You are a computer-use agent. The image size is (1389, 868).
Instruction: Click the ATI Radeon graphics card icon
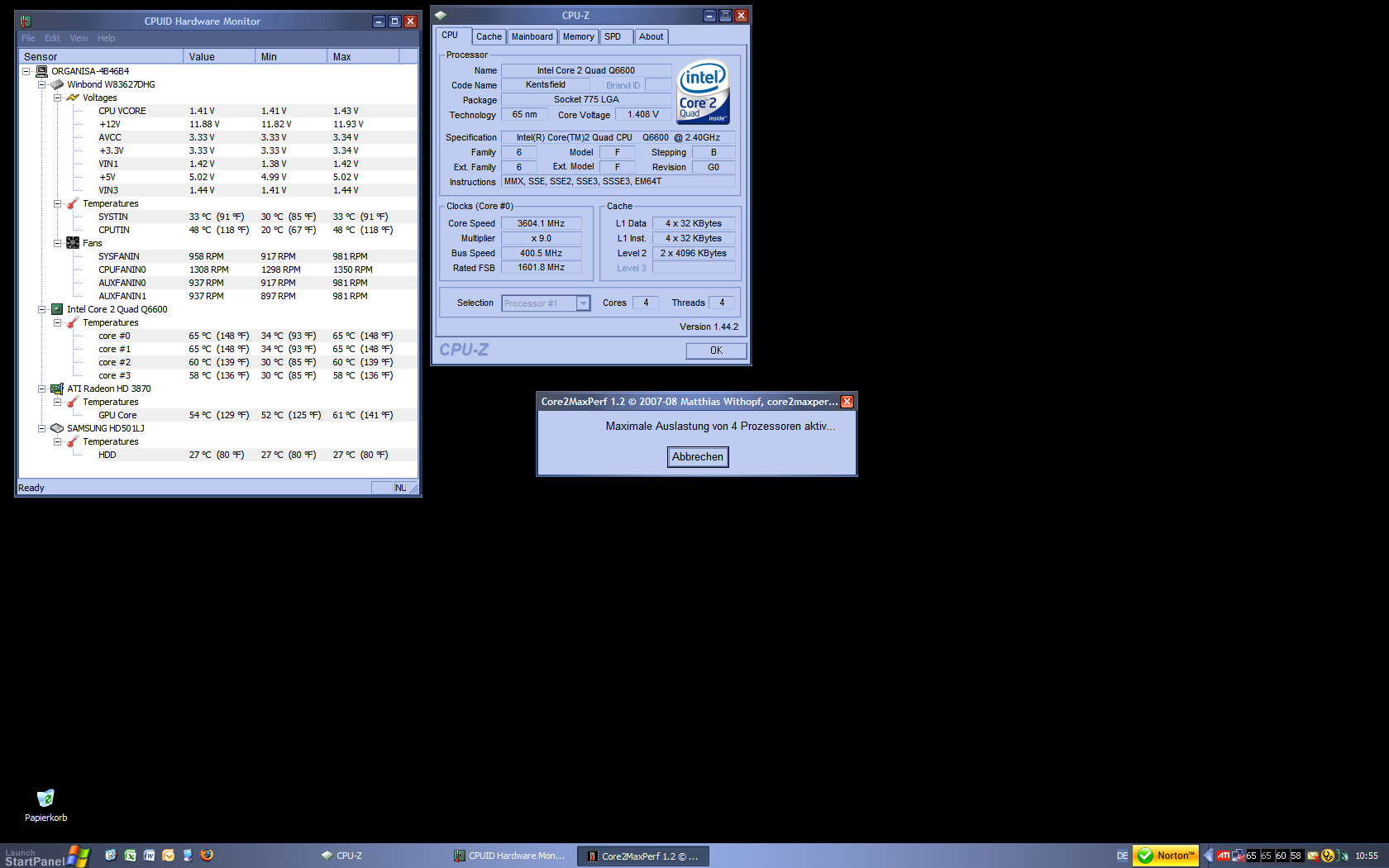[57, 389]
